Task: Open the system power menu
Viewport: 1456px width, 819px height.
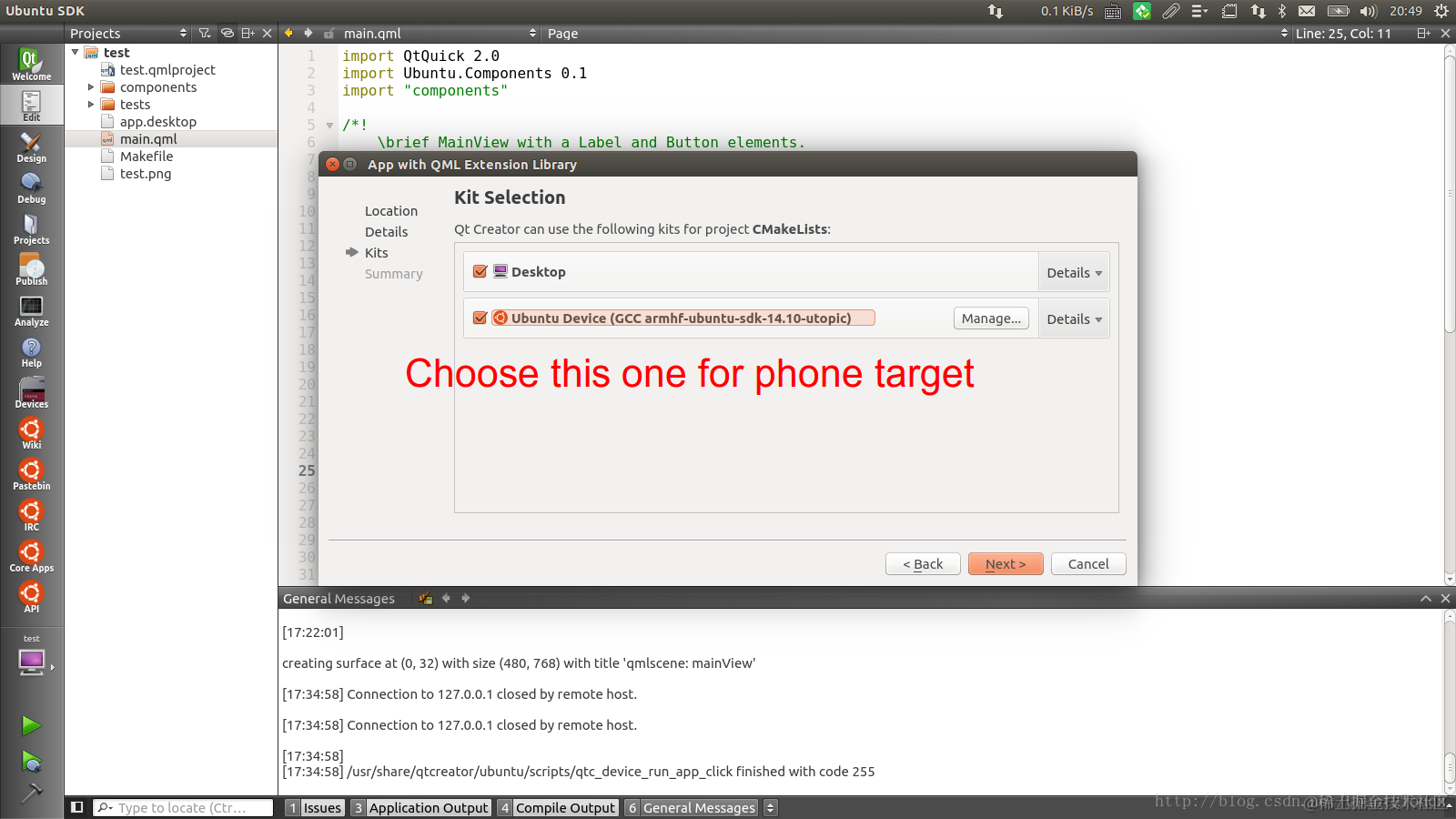Action: (x=1441, y=11)
